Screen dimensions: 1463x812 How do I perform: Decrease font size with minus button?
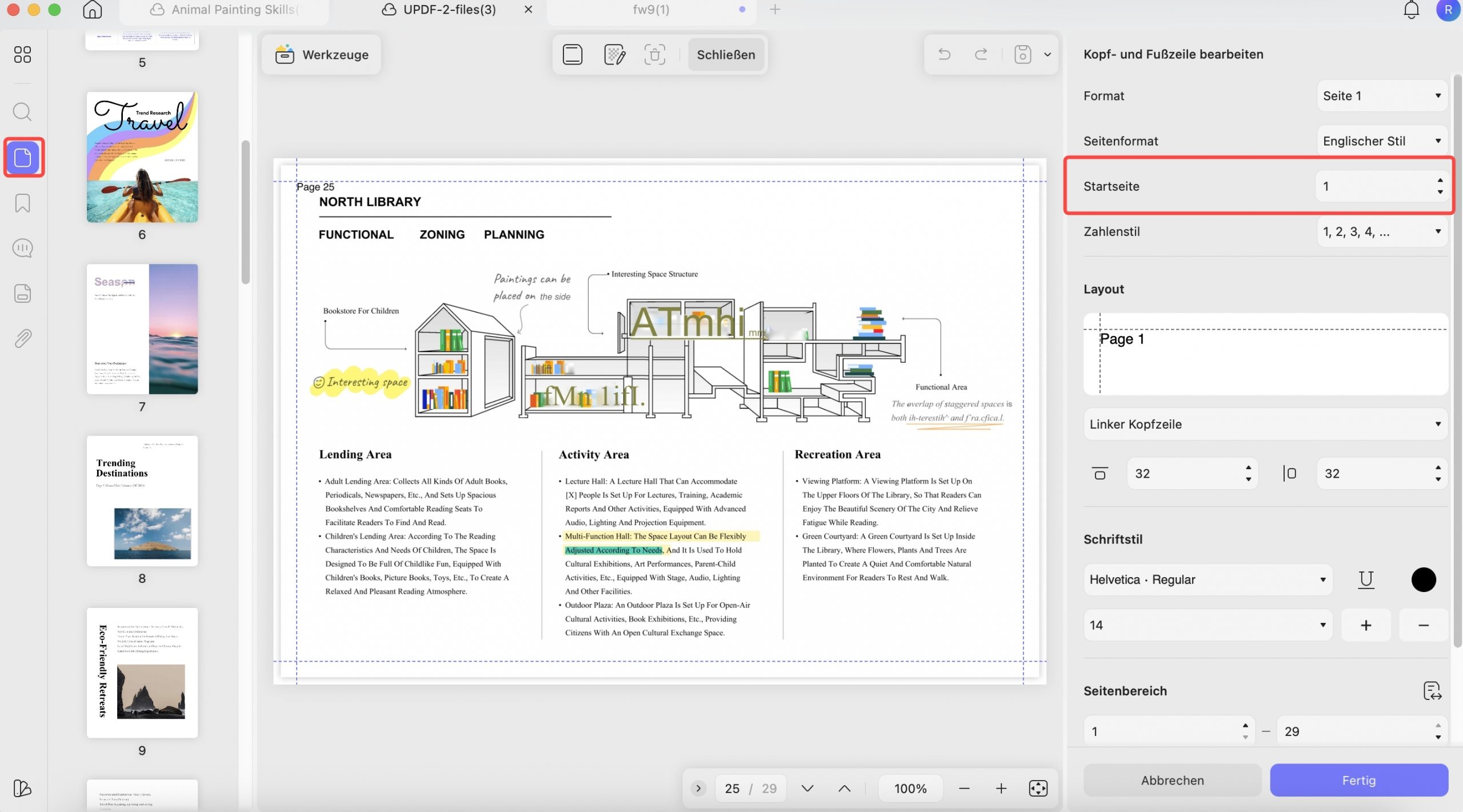[1424, 625]
